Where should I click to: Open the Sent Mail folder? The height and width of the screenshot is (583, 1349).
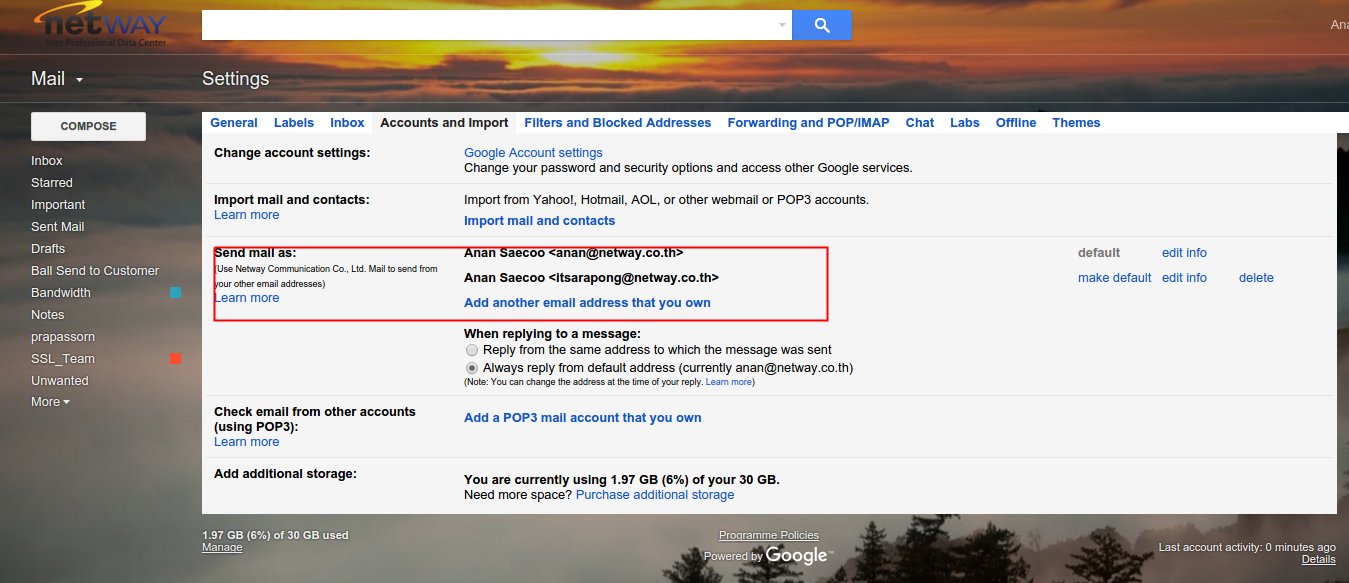click(58, 227)
